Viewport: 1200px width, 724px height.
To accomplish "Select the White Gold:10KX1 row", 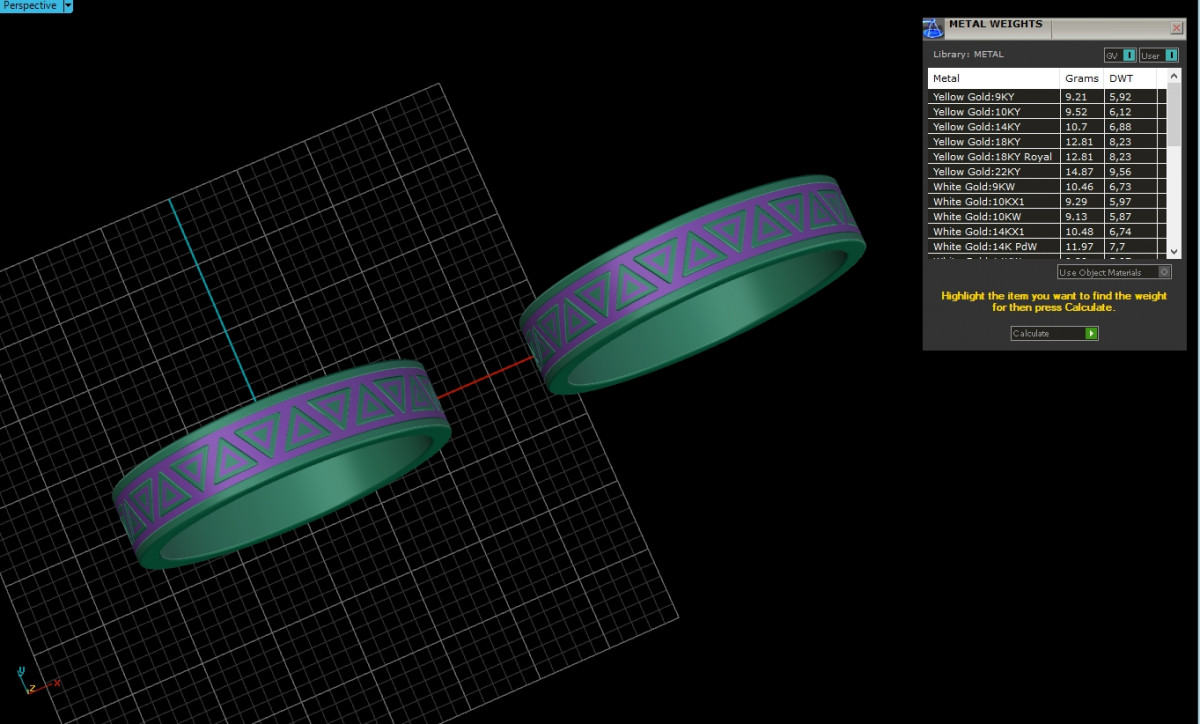I will 1047,202.
